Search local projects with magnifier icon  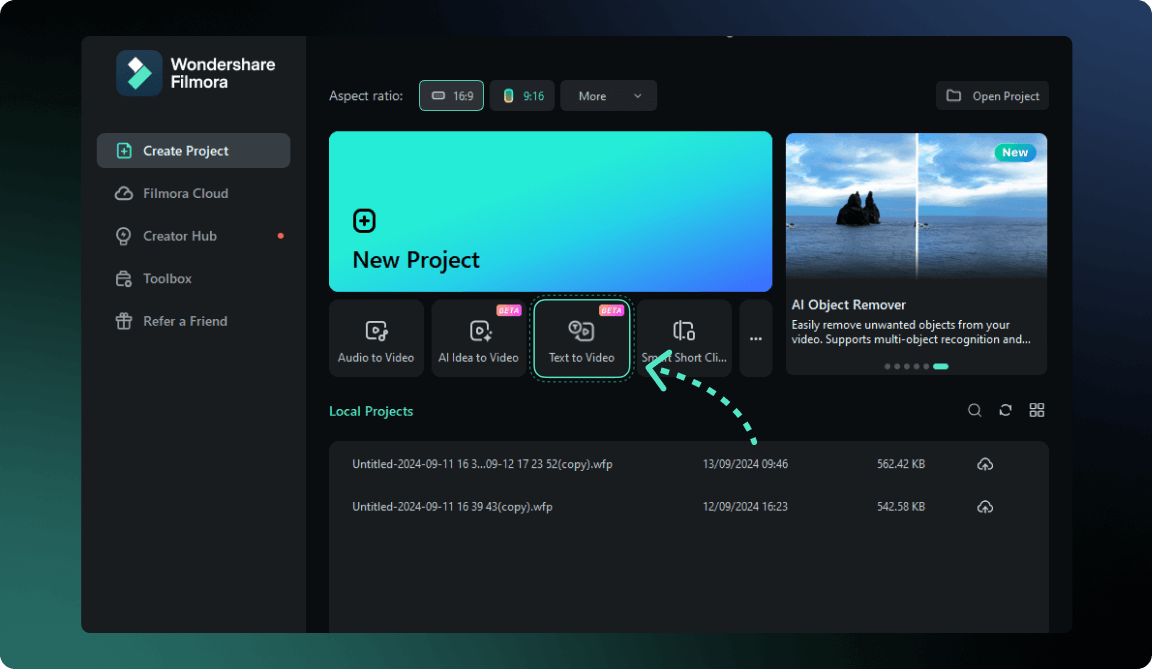click(x=974, y=410)
